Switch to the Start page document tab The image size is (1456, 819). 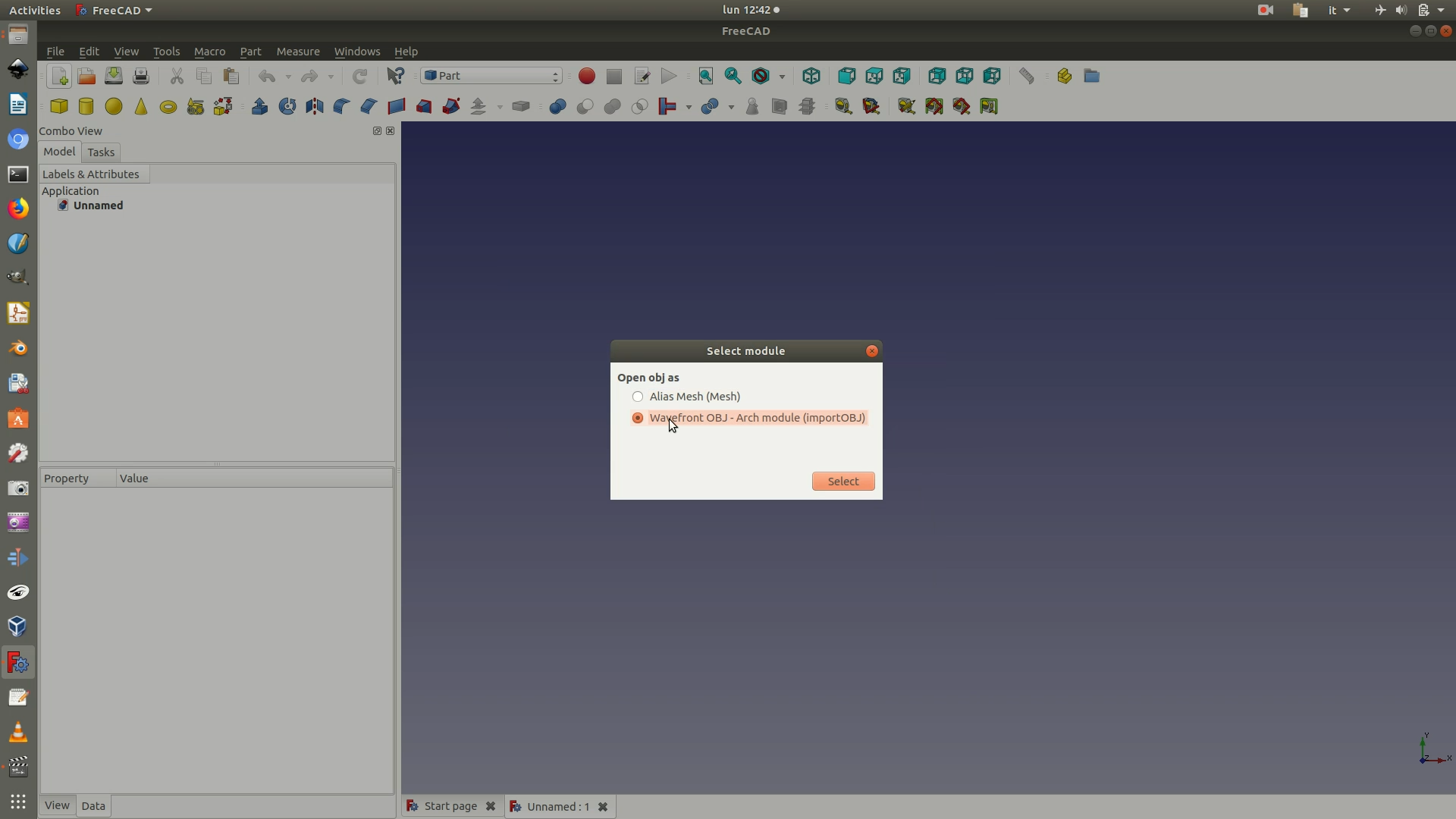[450, 806]
